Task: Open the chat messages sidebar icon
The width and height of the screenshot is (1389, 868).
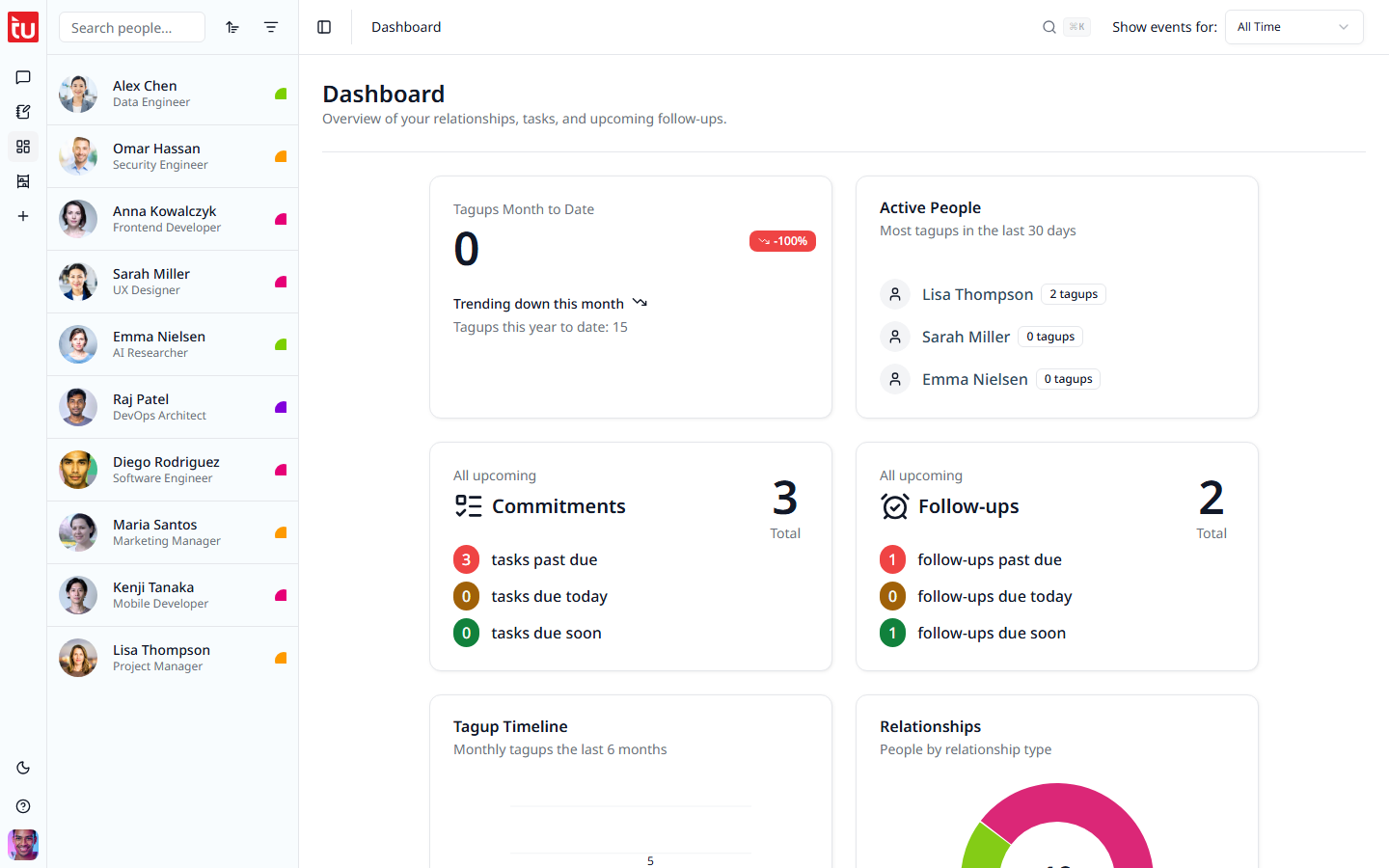Action: pyautogui.click(x=23, y=77)
